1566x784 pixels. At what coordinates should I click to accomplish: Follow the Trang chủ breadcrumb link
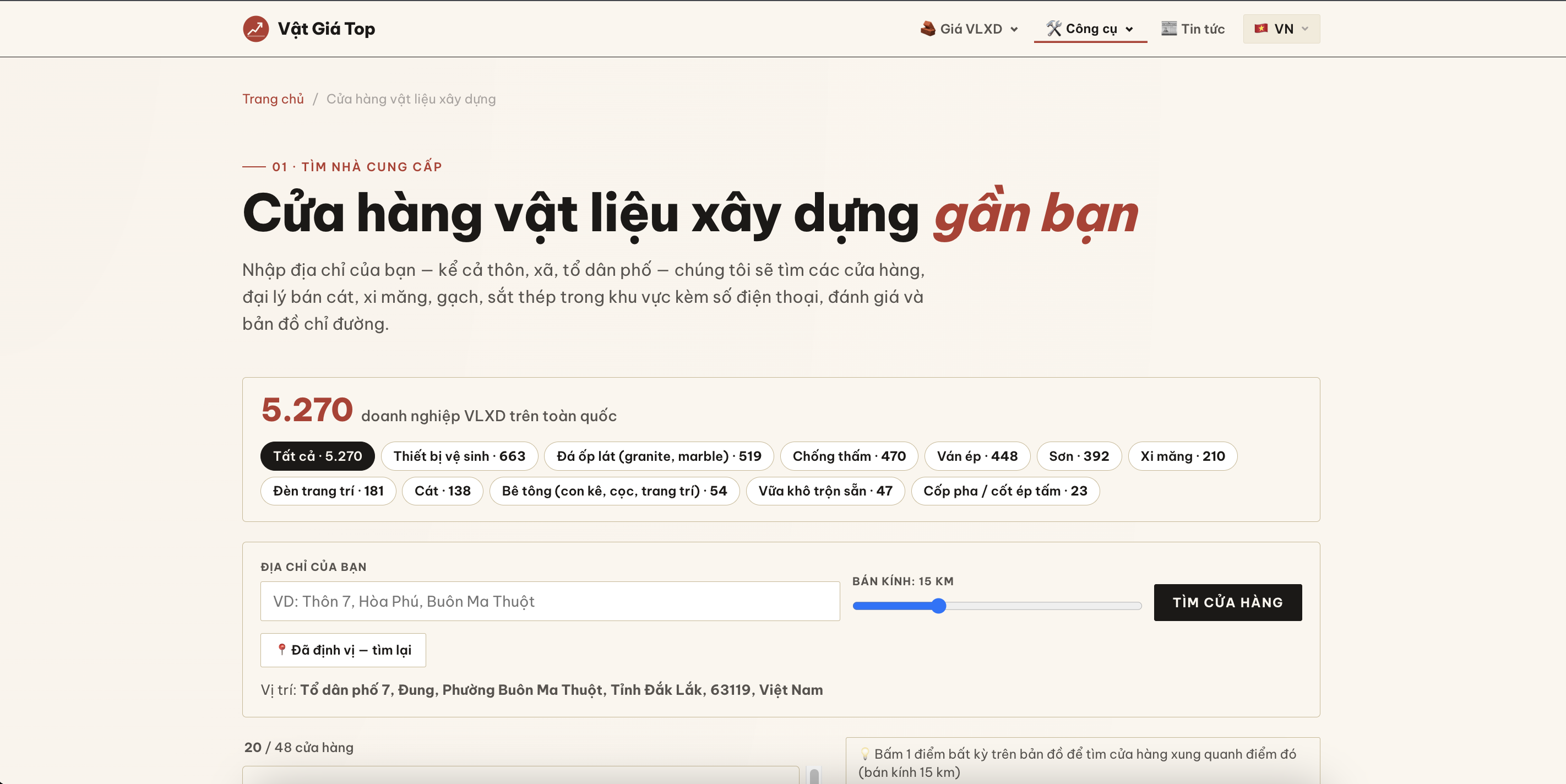coord(273,99)
